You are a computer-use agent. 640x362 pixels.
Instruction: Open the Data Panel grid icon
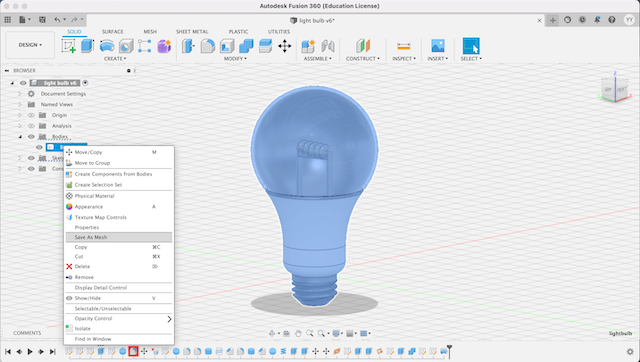point(8,20)
